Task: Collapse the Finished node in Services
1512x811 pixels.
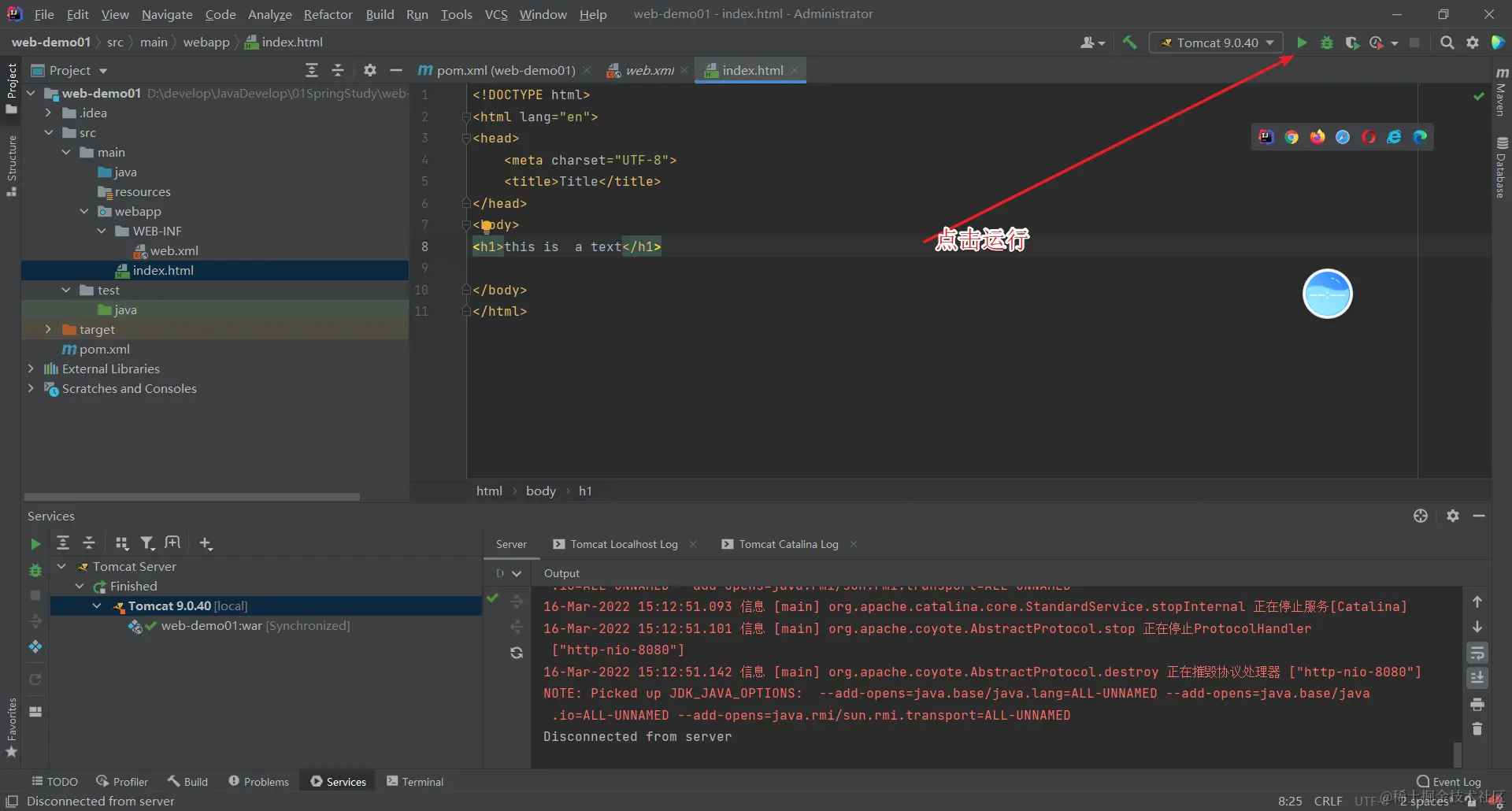Action: point(80,586)
